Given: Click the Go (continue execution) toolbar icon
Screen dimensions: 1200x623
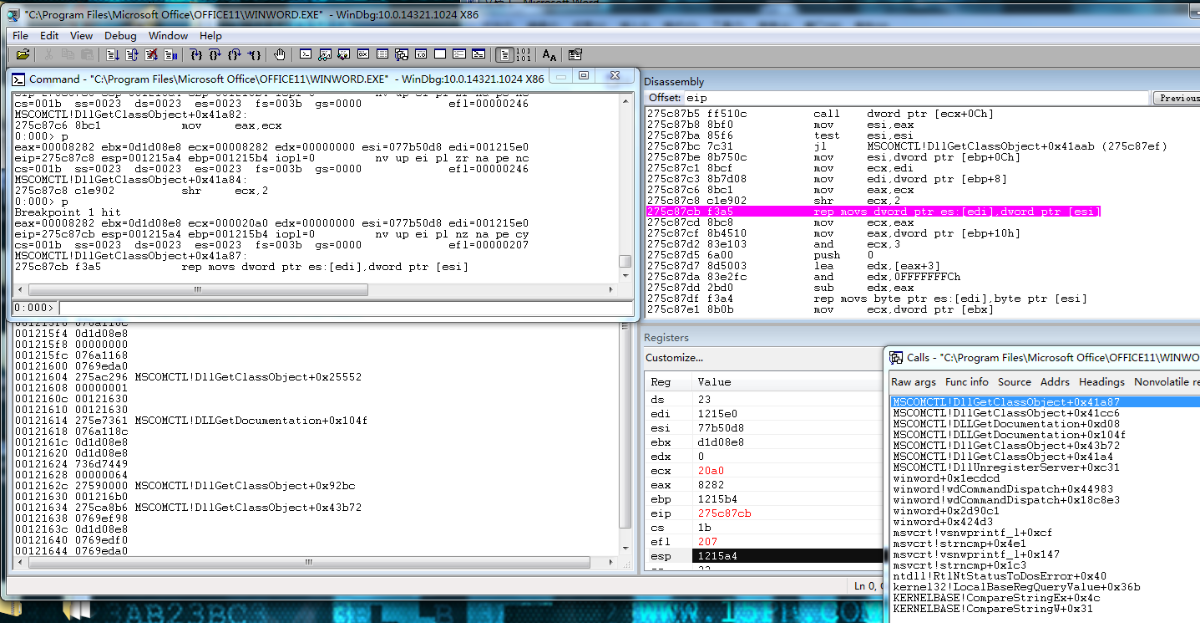Looking at the screenshot, I should click(113, 54).
